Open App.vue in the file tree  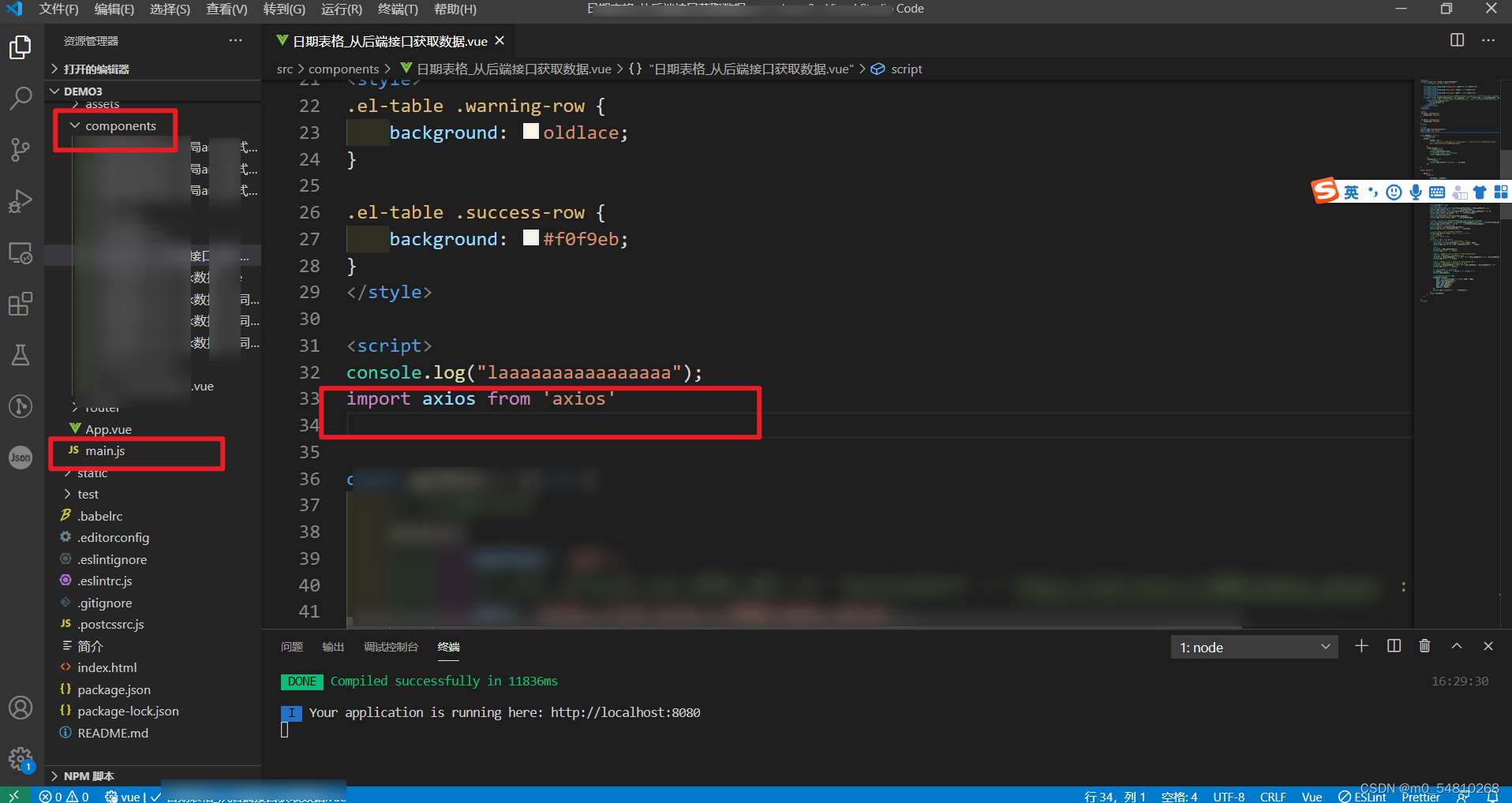coord(108,429)
